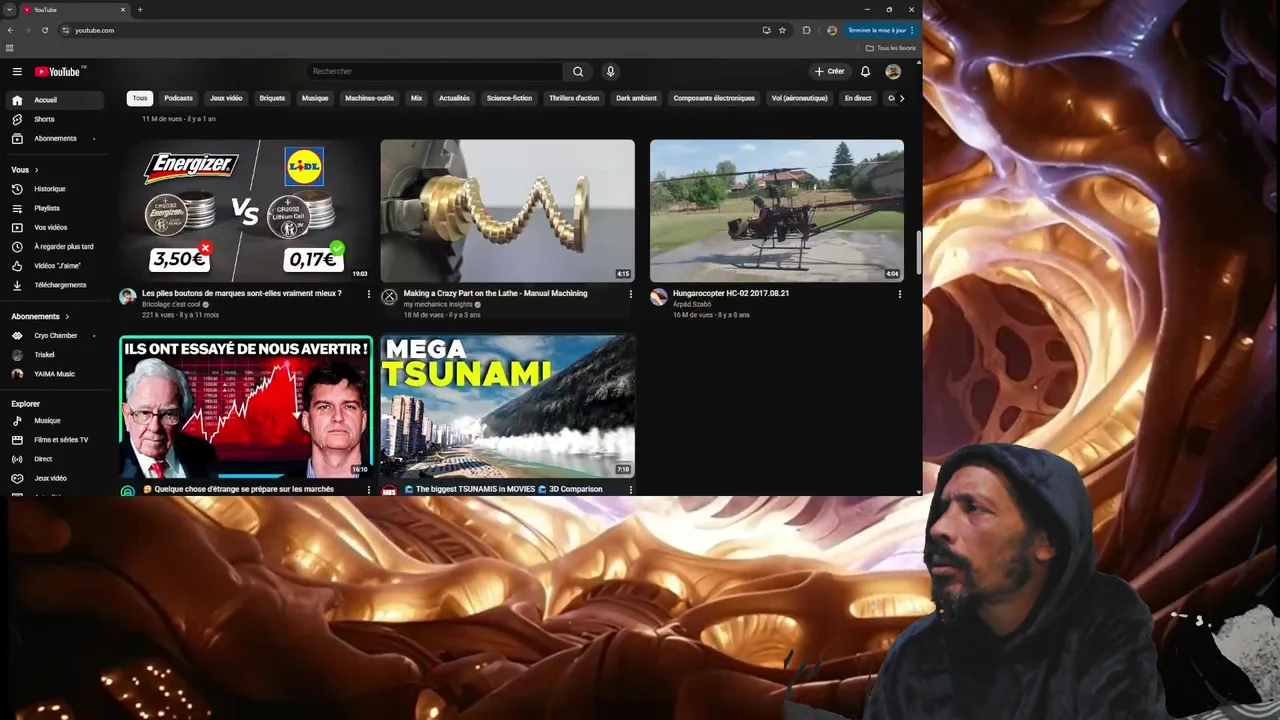Viewport: 1280px width, 720px height.
Task: Select the Mix filter chip
Action: 416,98
